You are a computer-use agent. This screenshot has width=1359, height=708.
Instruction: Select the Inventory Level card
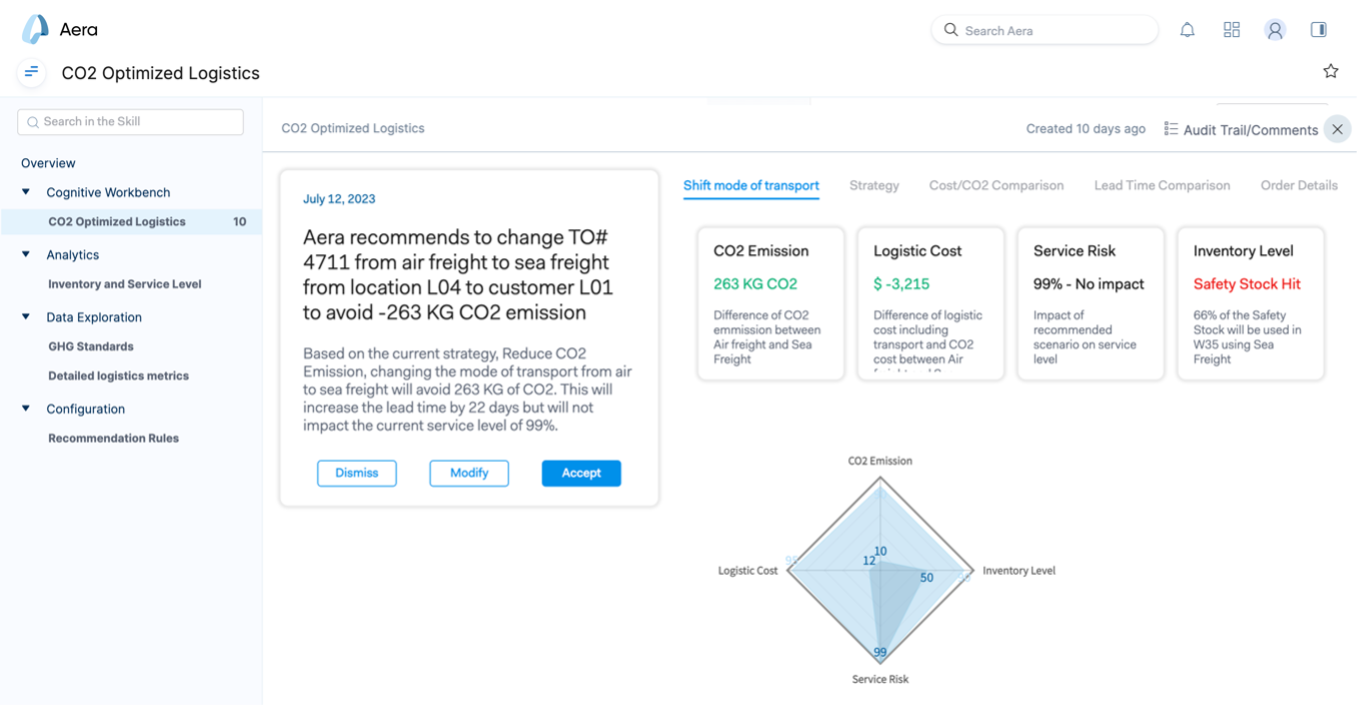(x=1251, y=303)
